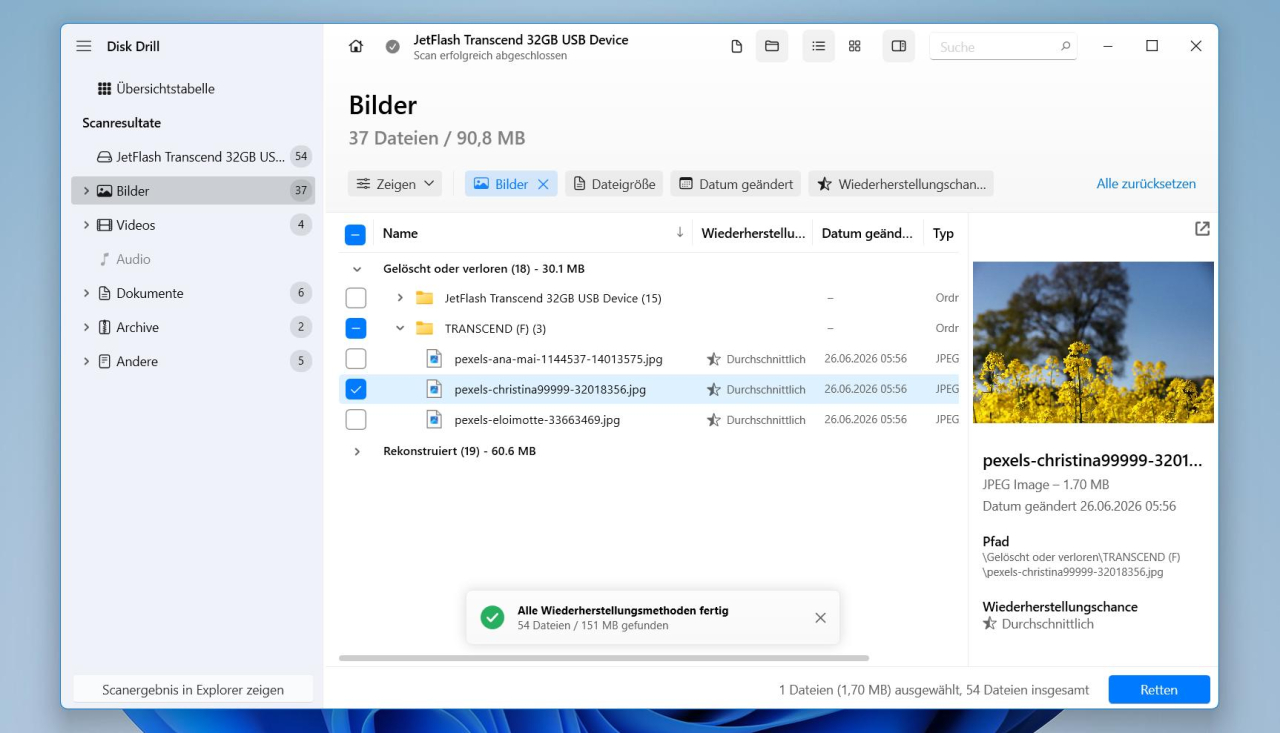
Task: Click the horizontal scrollbar of file list
Action: [604, 658]
